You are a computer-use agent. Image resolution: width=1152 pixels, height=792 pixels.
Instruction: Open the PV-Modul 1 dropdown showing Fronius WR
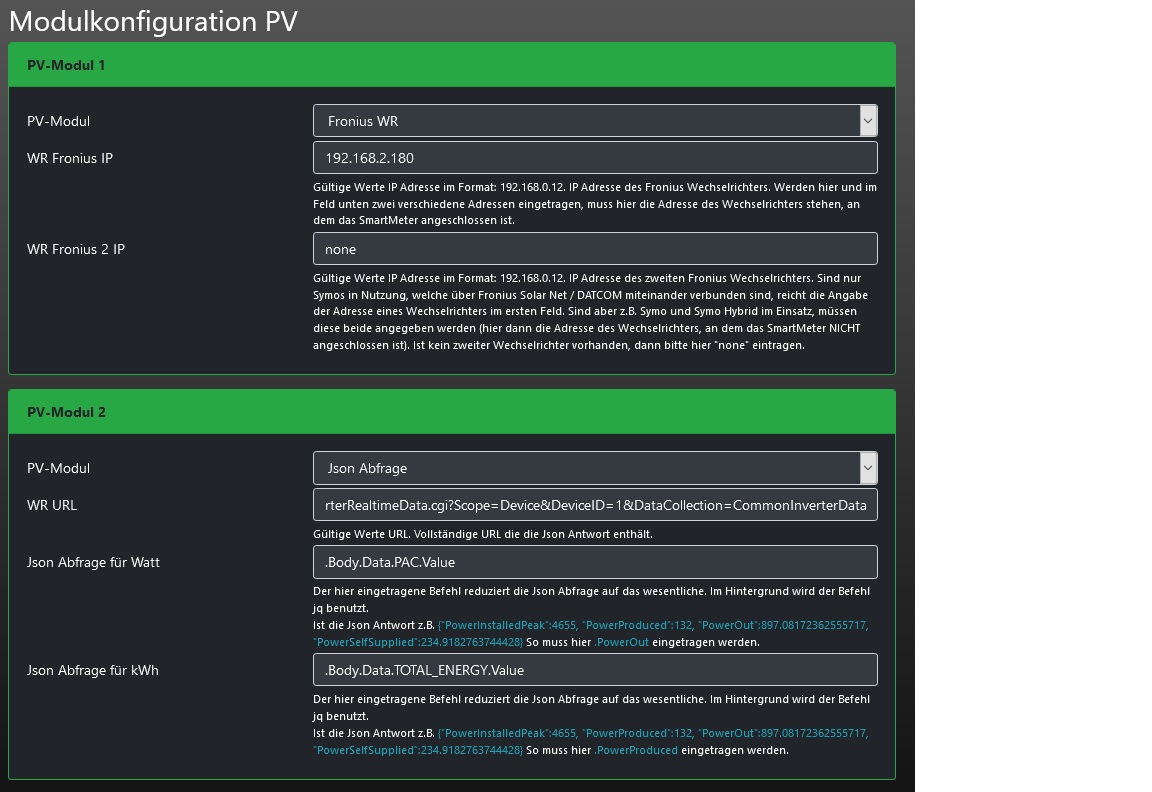tap(595, 121)
